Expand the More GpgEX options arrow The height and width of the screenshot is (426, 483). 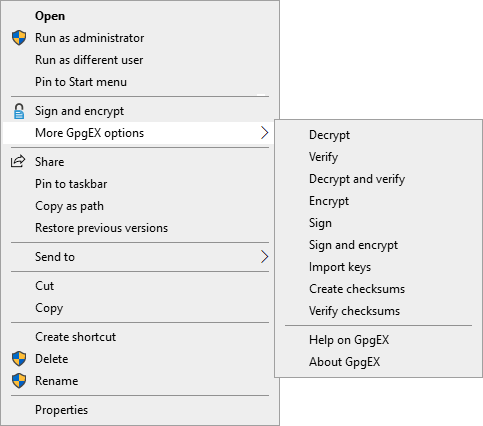coord(265,133)
